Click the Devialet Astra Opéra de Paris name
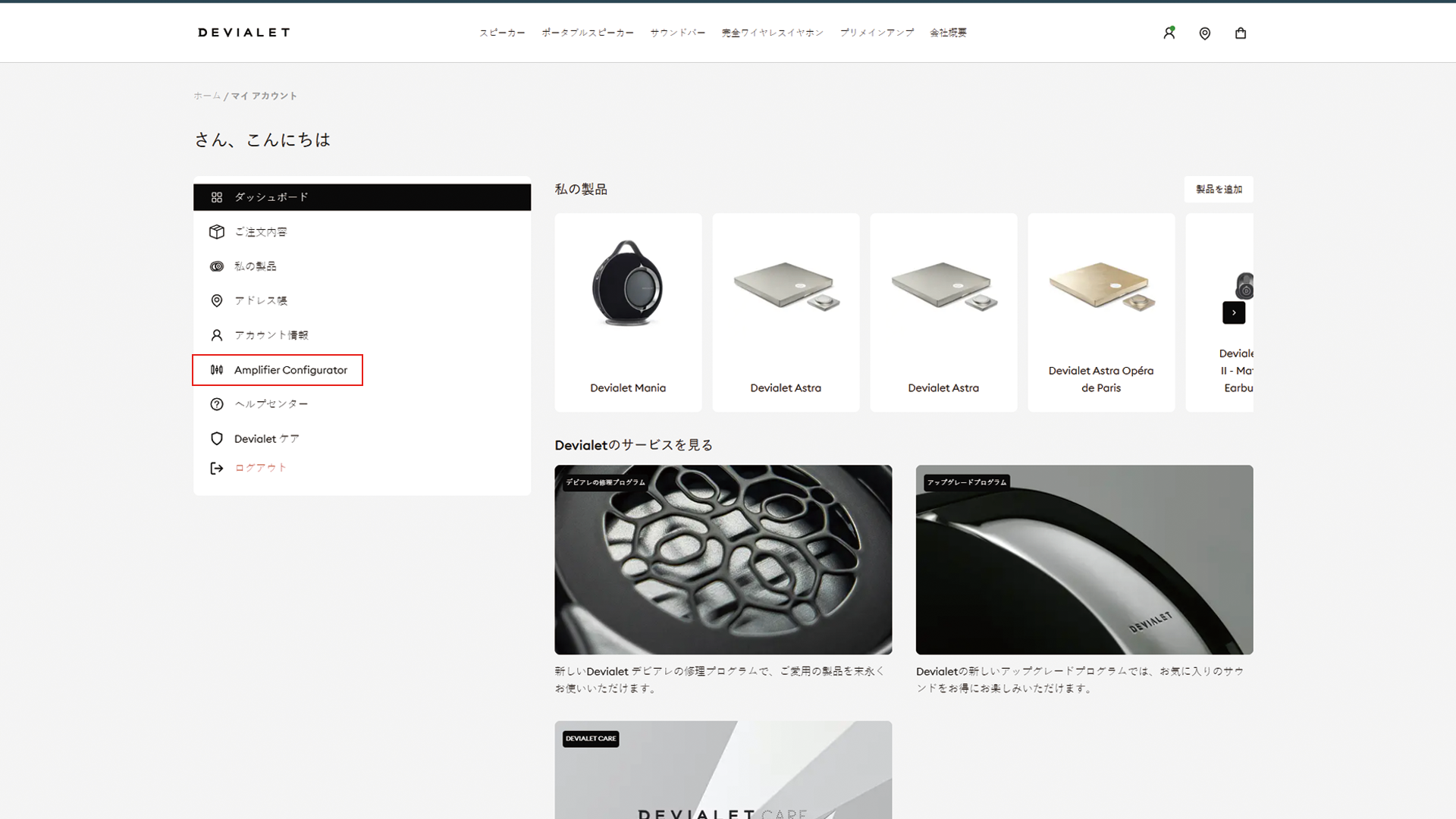The height and width of the screenshot is (819, 1456). click(1101, 379)
